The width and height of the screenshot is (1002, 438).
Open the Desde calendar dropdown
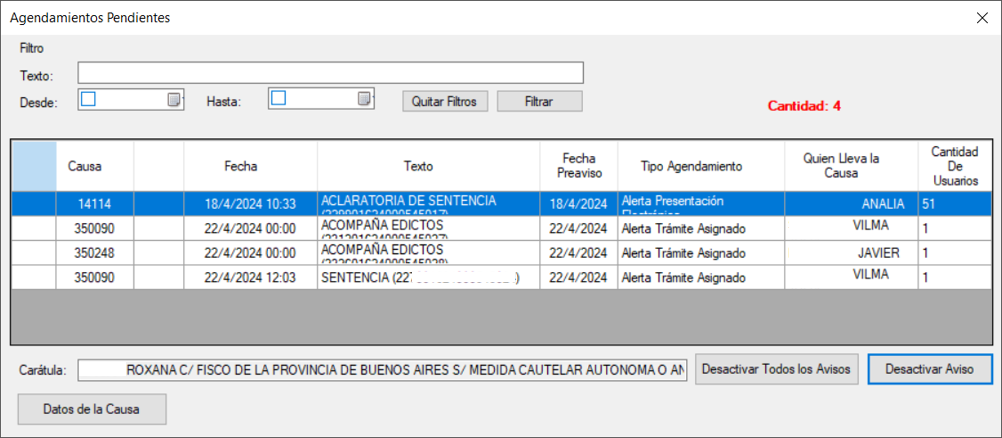tap(175, 99)
